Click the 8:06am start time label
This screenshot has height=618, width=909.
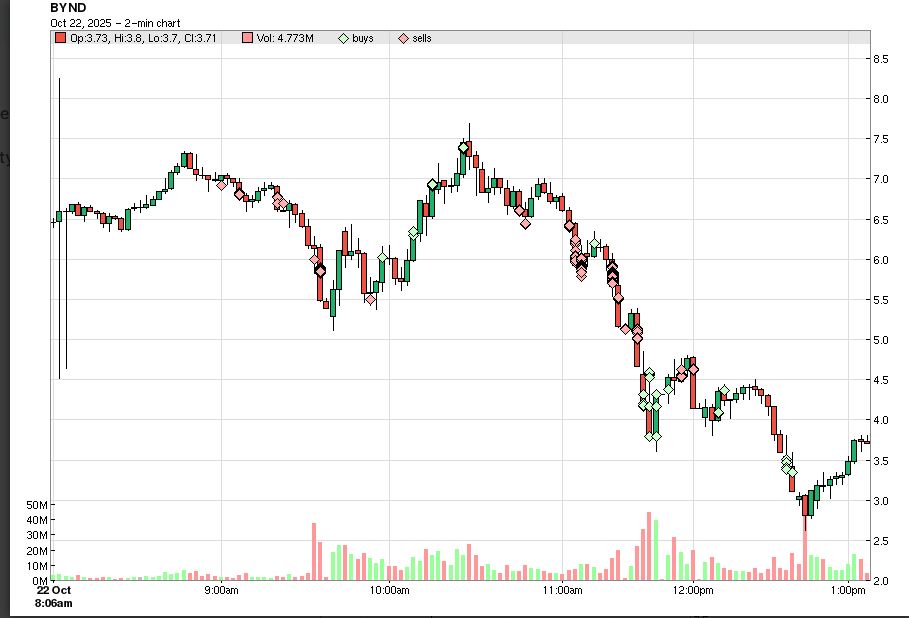[54, 603]
